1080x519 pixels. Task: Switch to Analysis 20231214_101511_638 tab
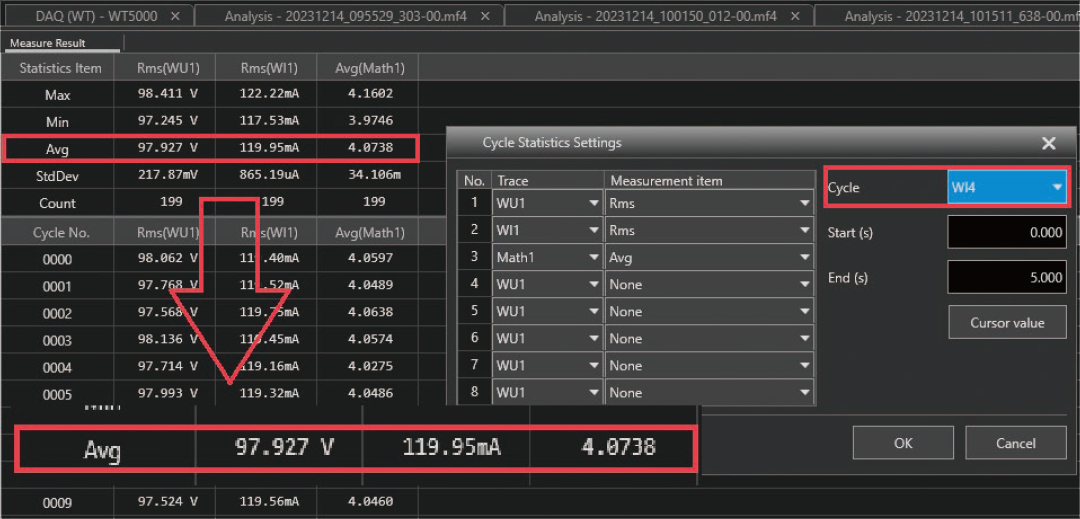pos(950,16)
